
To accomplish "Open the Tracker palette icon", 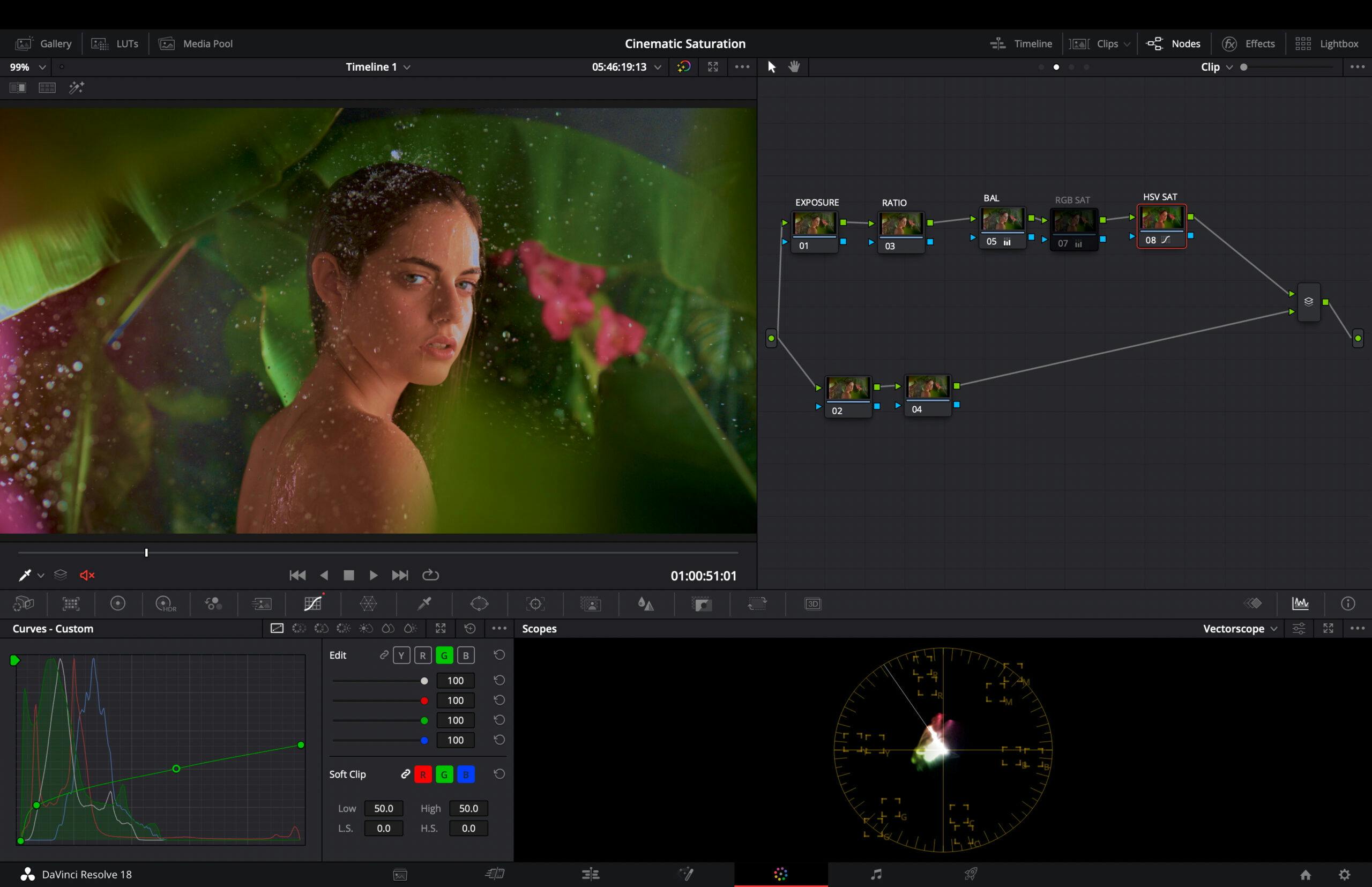I will (x=535, y=603).
